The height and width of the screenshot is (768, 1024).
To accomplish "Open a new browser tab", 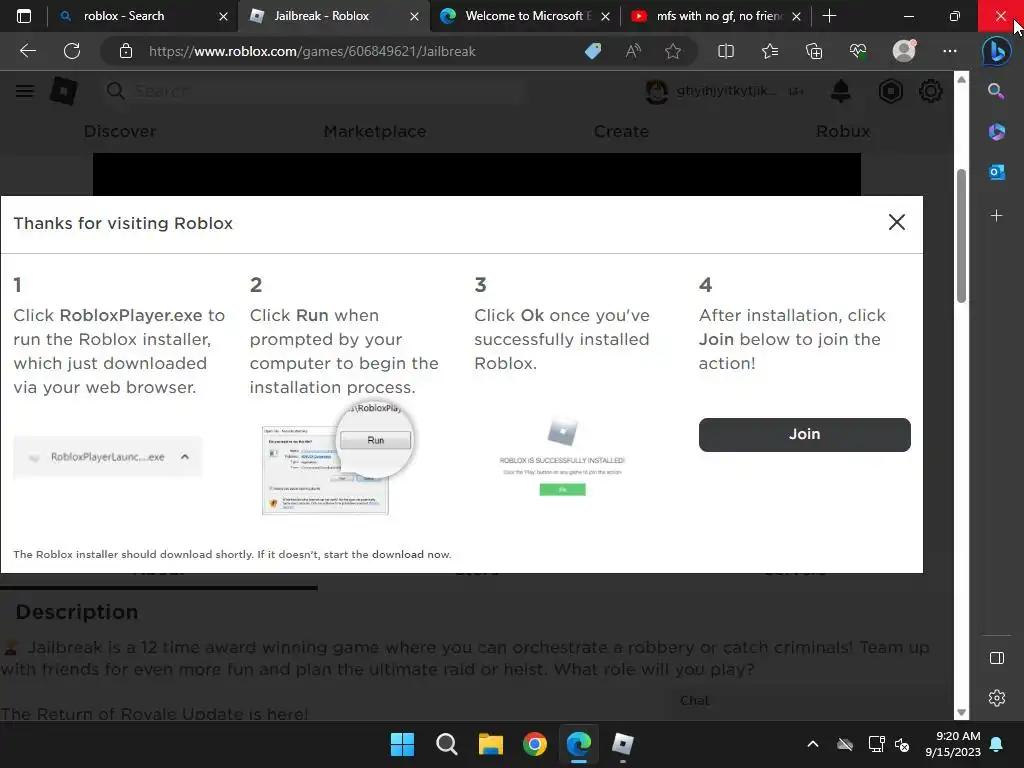I will click(829, 16).
